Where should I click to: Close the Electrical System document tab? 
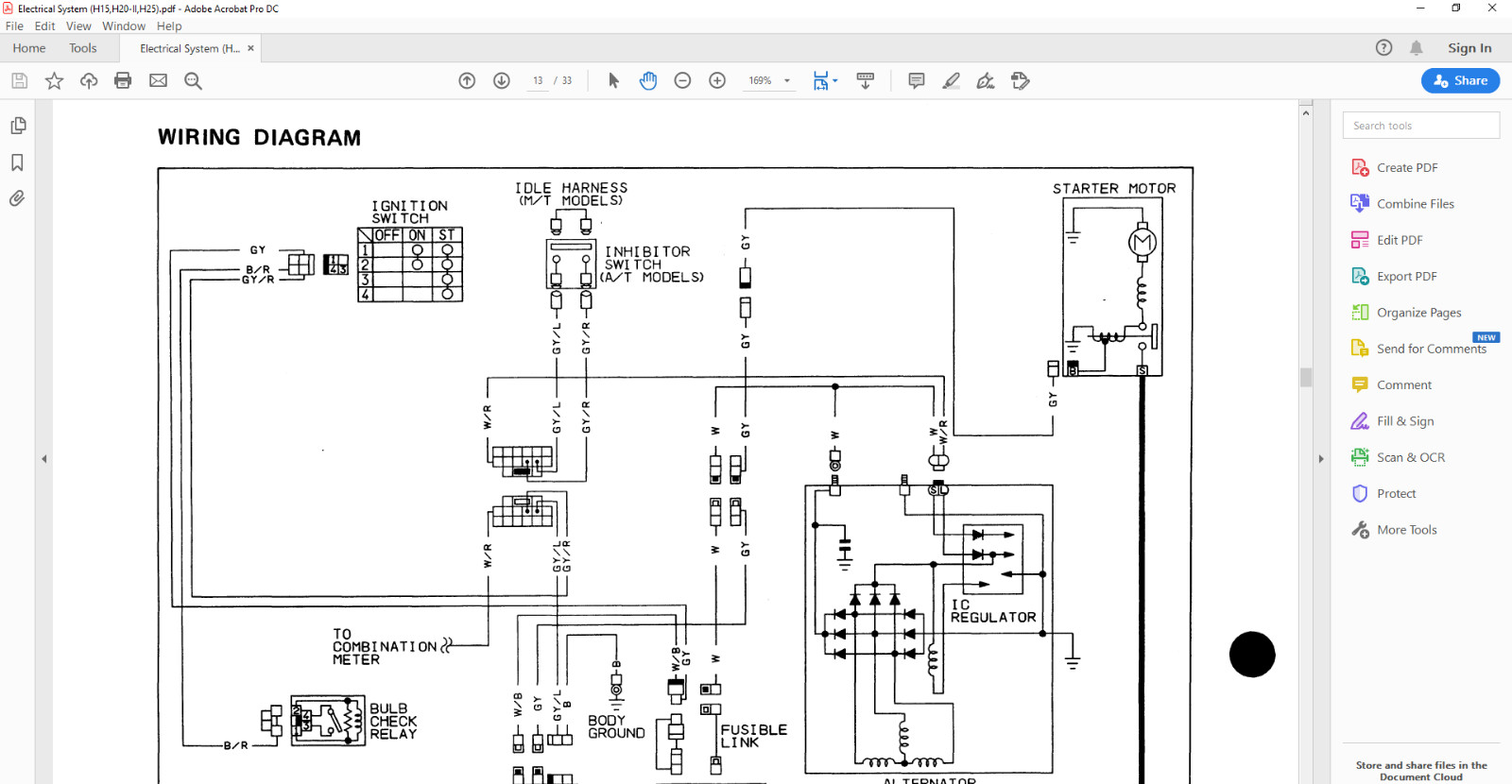pos(250,48)
